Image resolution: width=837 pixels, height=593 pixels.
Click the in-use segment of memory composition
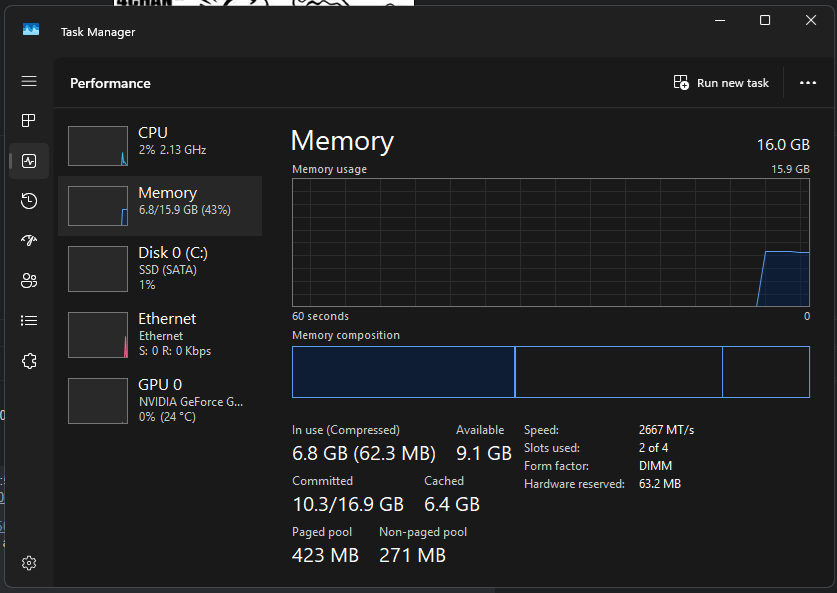point(403,372)
